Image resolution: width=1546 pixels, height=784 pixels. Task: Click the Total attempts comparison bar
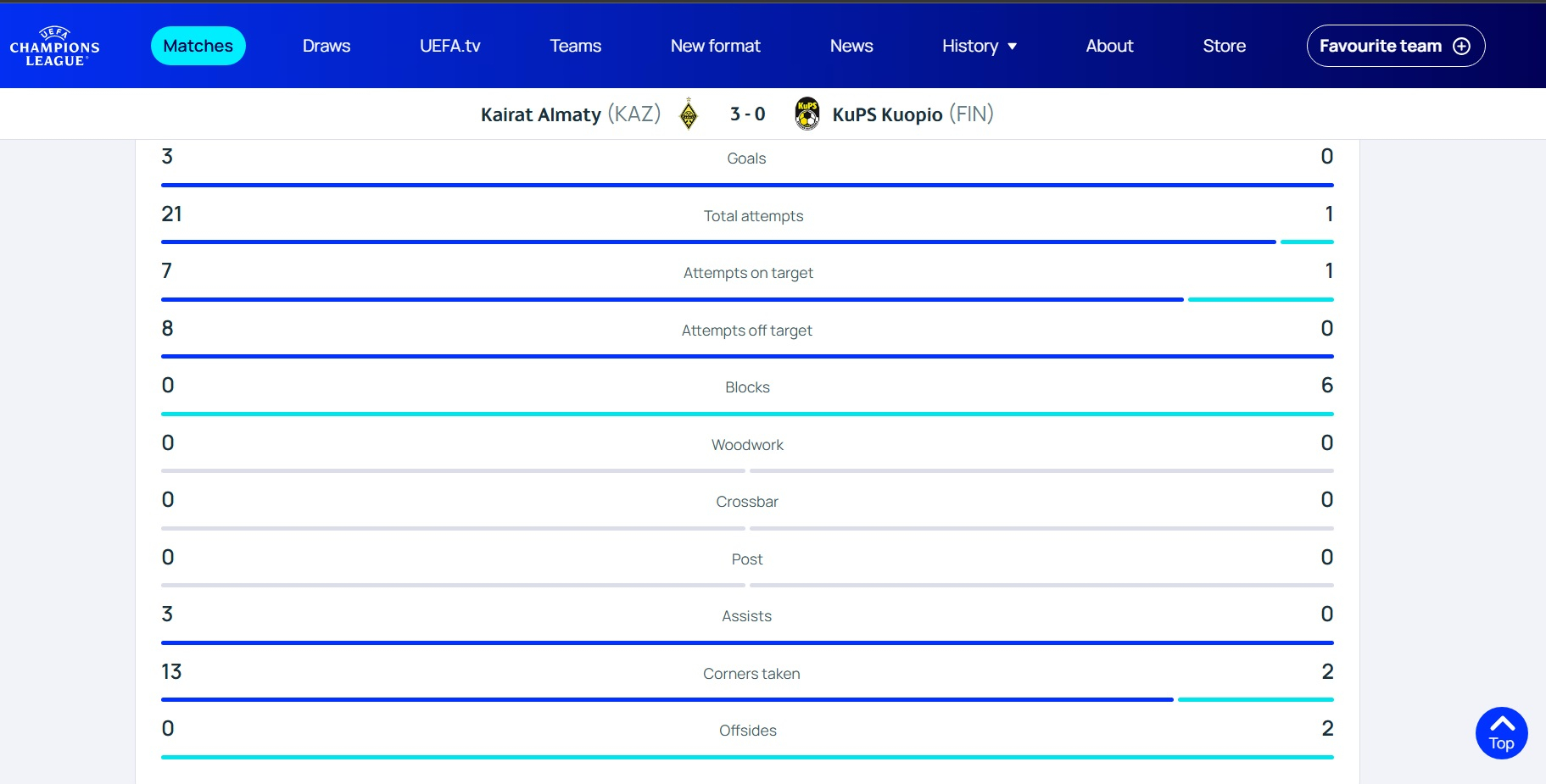[x=747, y=242]
